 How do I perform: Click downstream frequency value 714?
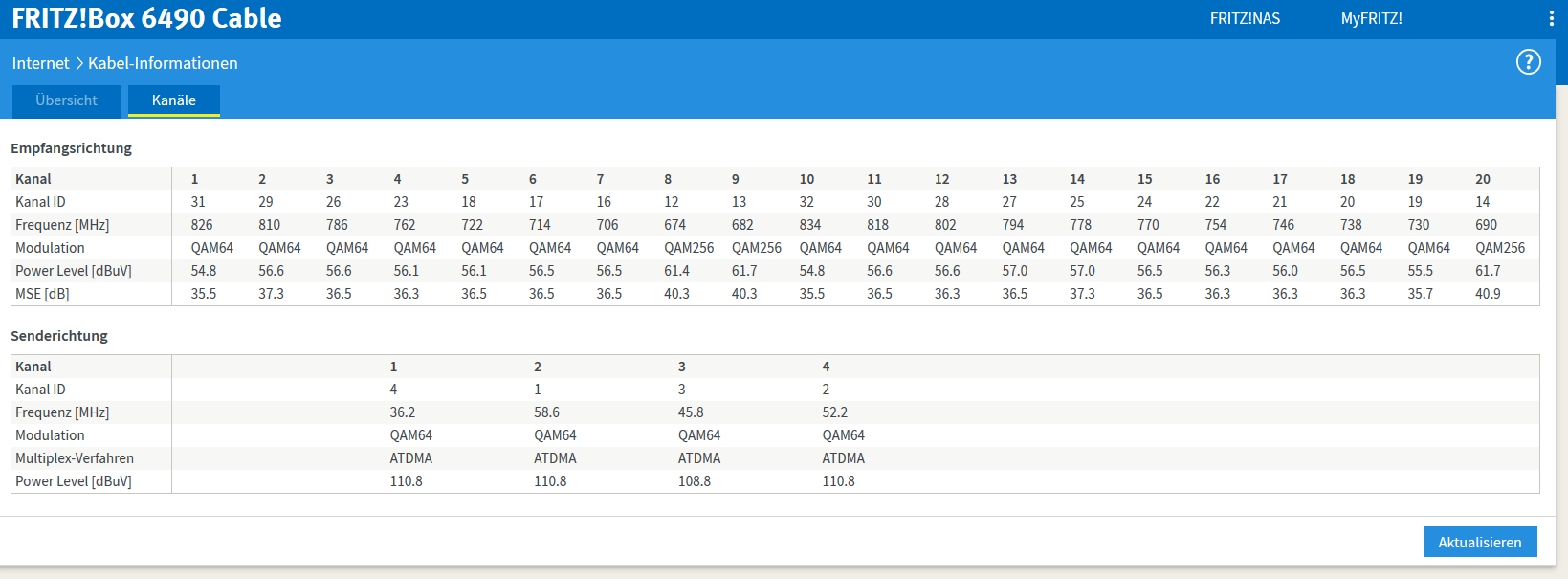[x=540, y=225]
